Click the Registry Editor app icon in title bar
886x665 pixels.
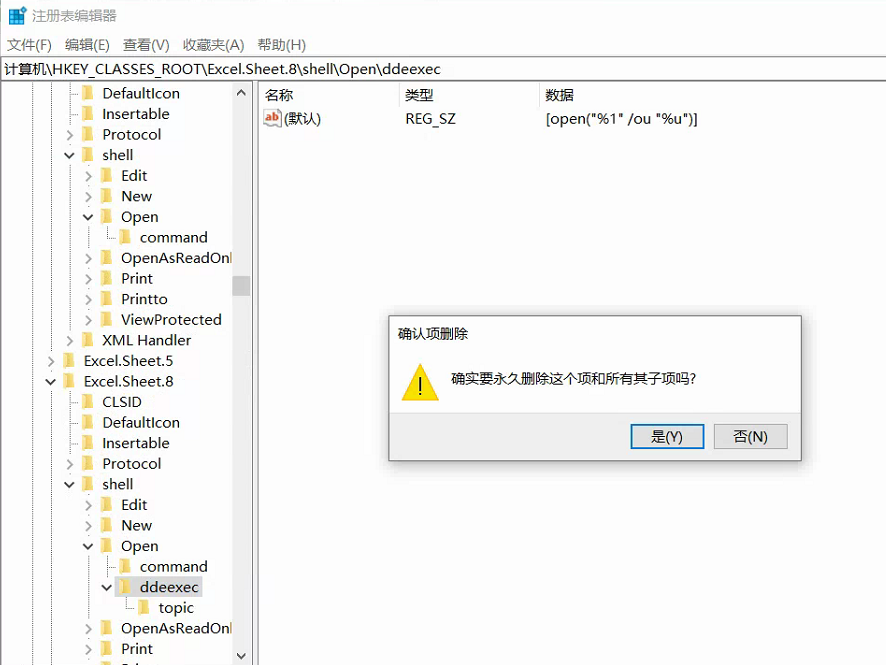(18, 15)
